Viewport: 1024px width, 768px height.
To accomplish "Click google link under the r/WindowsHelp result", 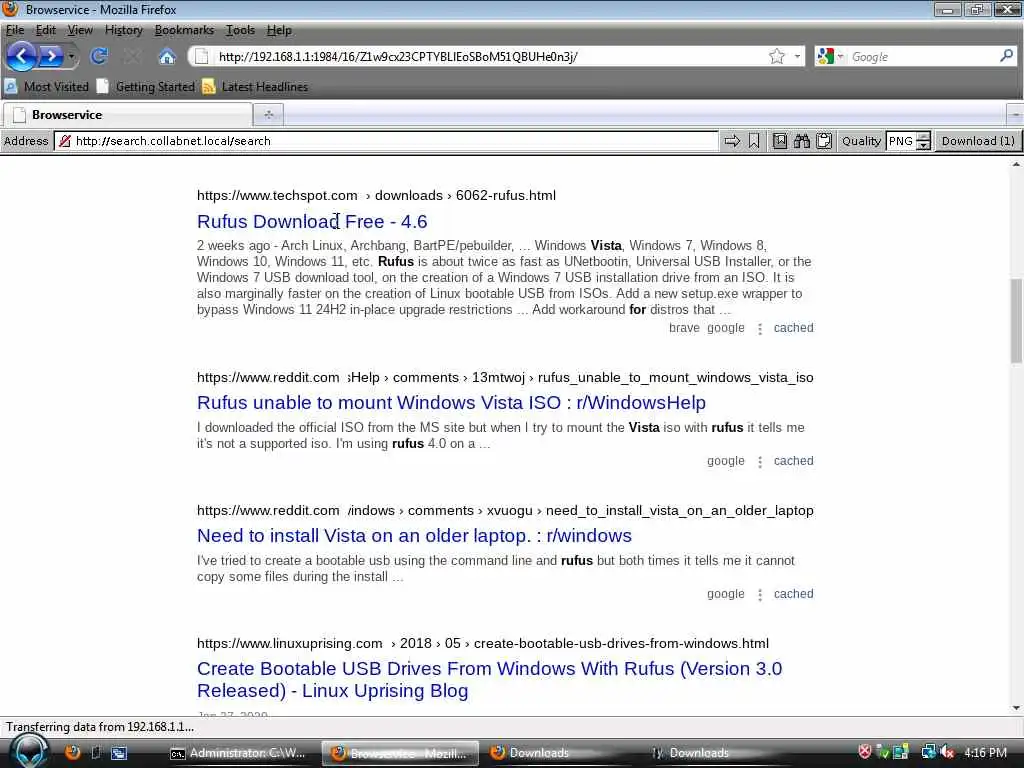I will click(x=726, y=461).
